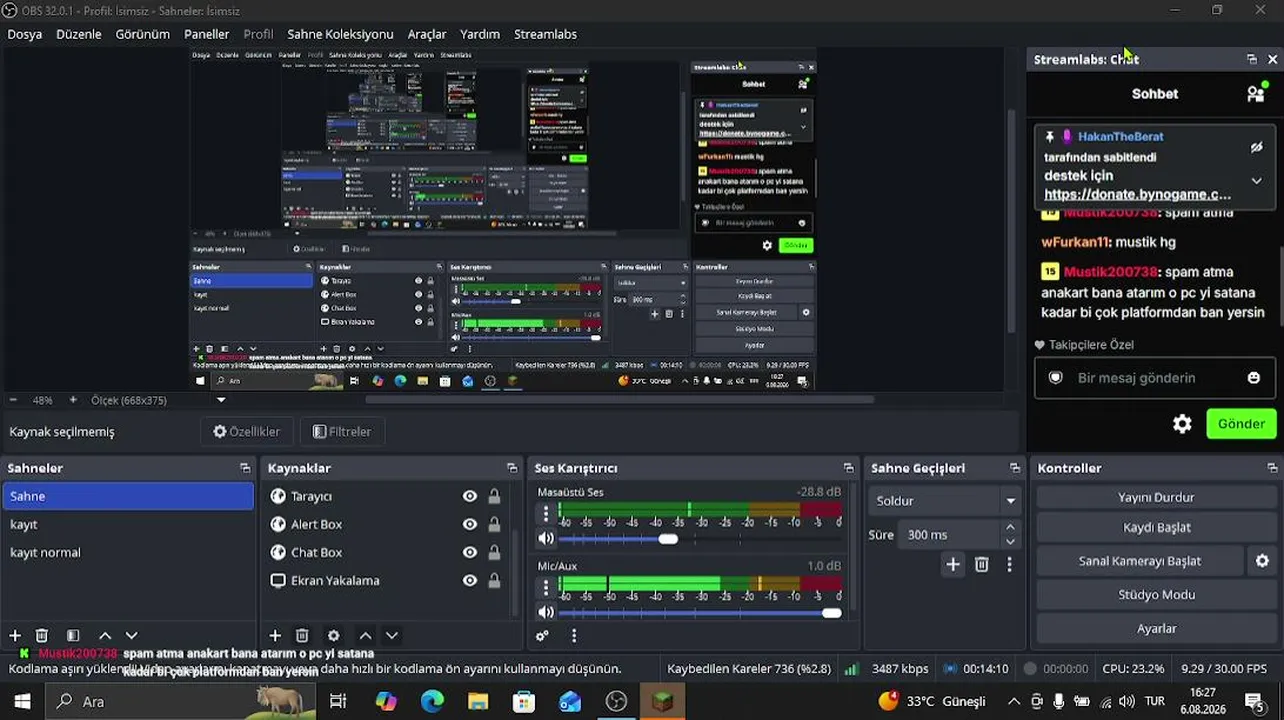
Task: Zoom in the preview with plus
Action: pos(73,400)
